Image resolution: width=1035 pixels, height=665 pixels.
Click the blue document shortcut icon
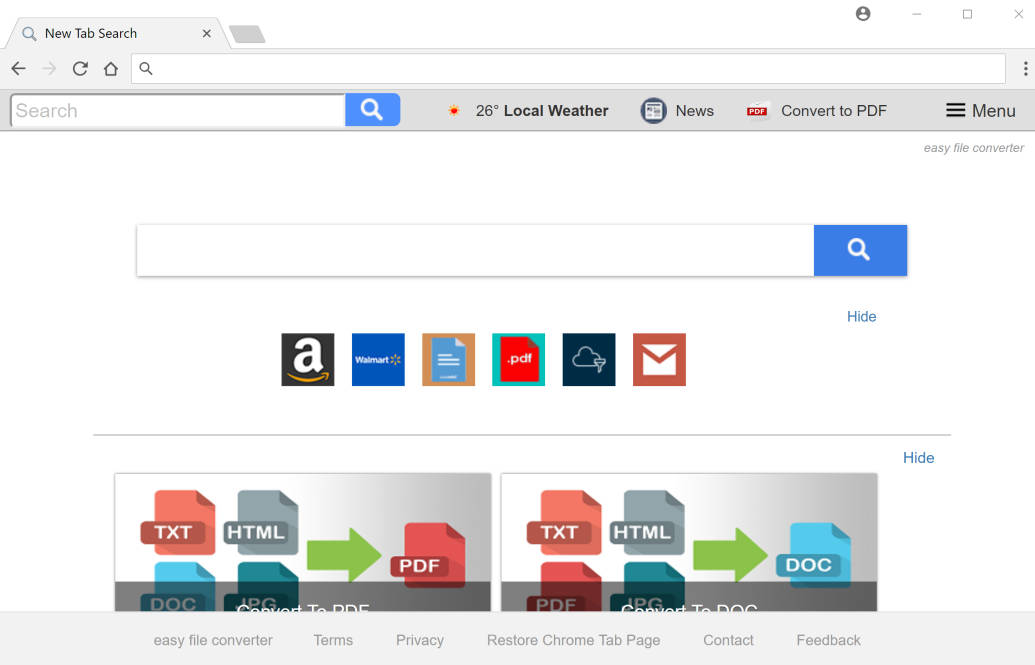448,359
